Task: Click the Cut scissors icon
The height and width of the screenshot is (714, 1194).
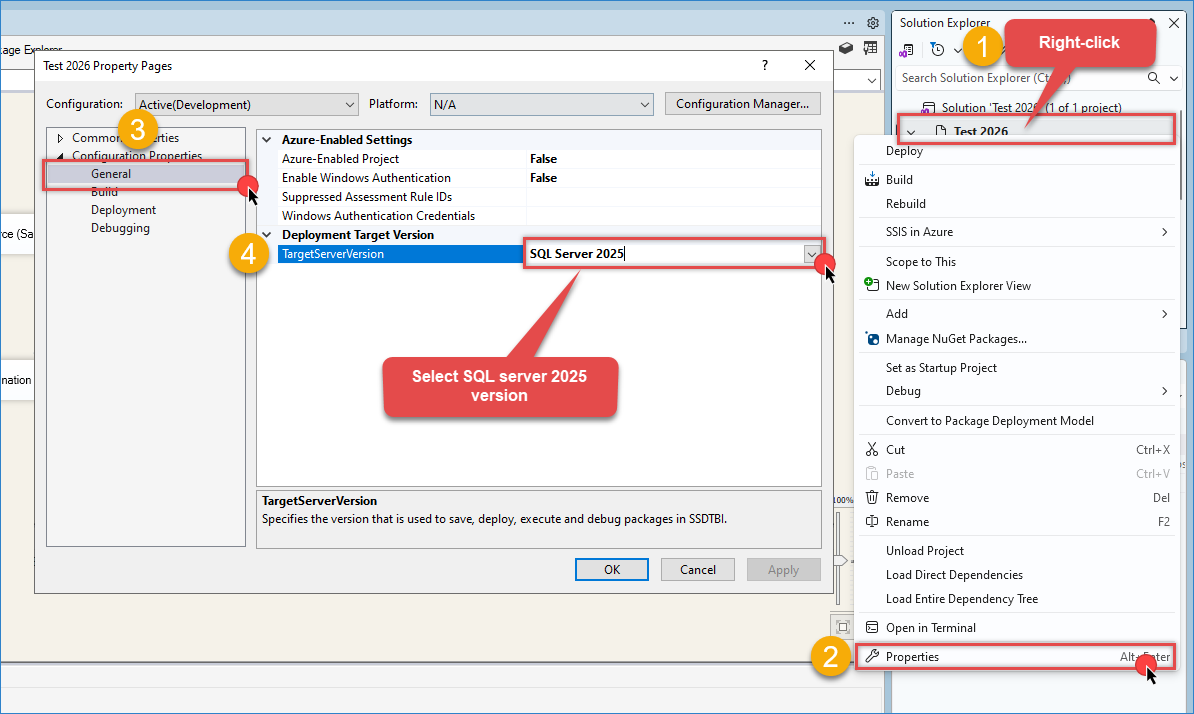Action: (871, 450)
